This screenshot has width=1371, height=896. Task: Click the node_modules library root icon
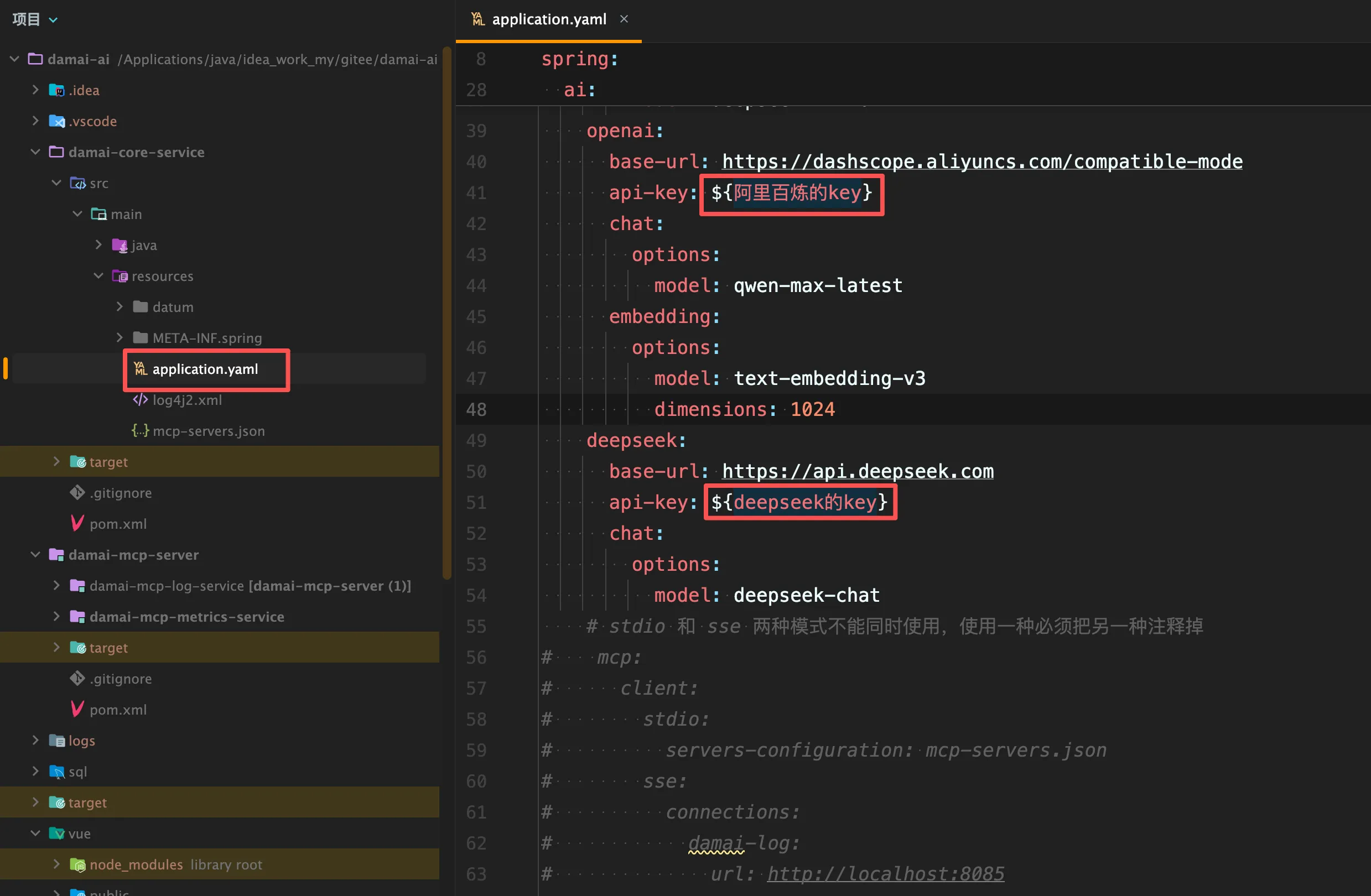77,864
